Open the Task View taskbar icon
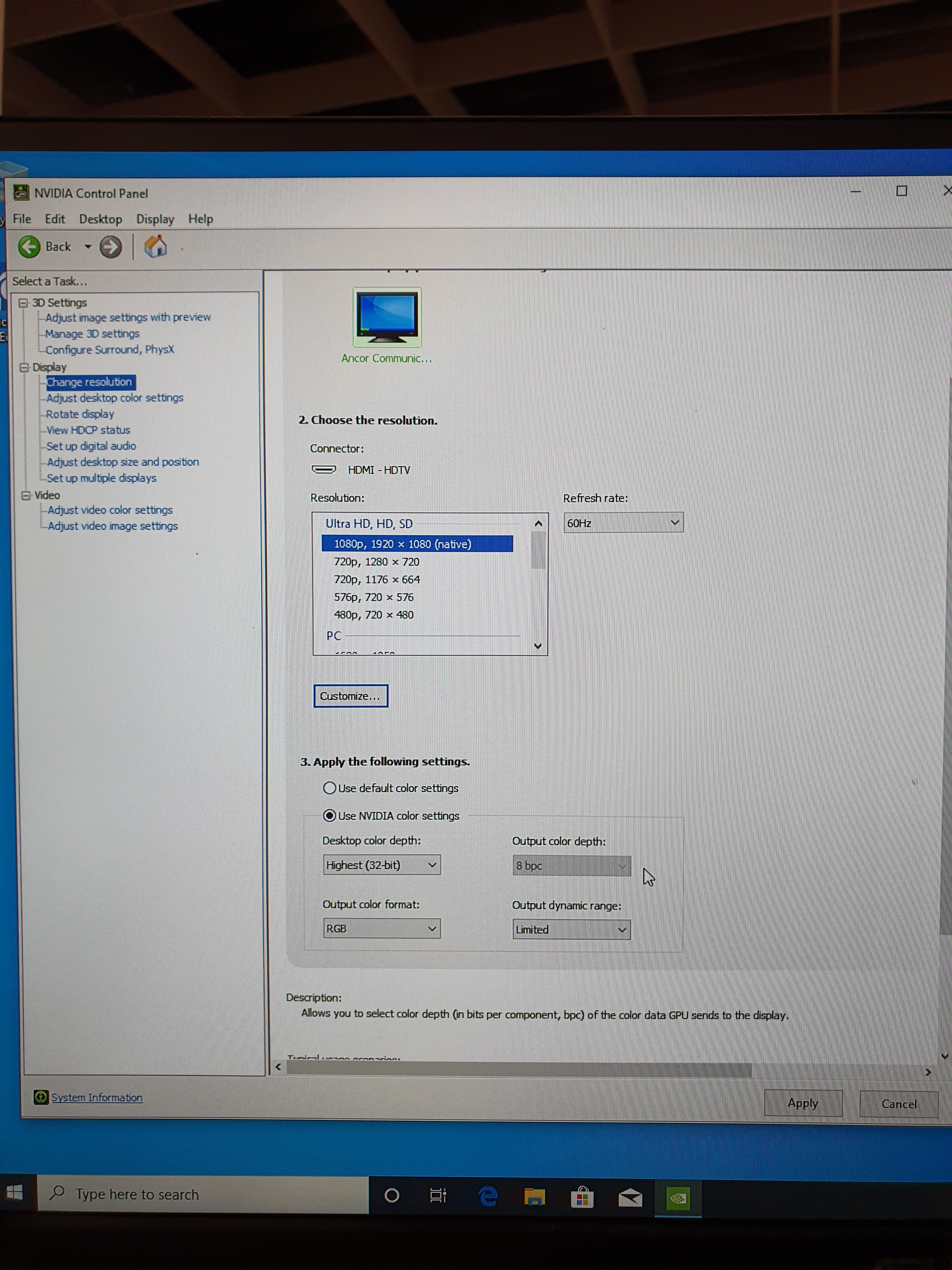 (439, 1196)
